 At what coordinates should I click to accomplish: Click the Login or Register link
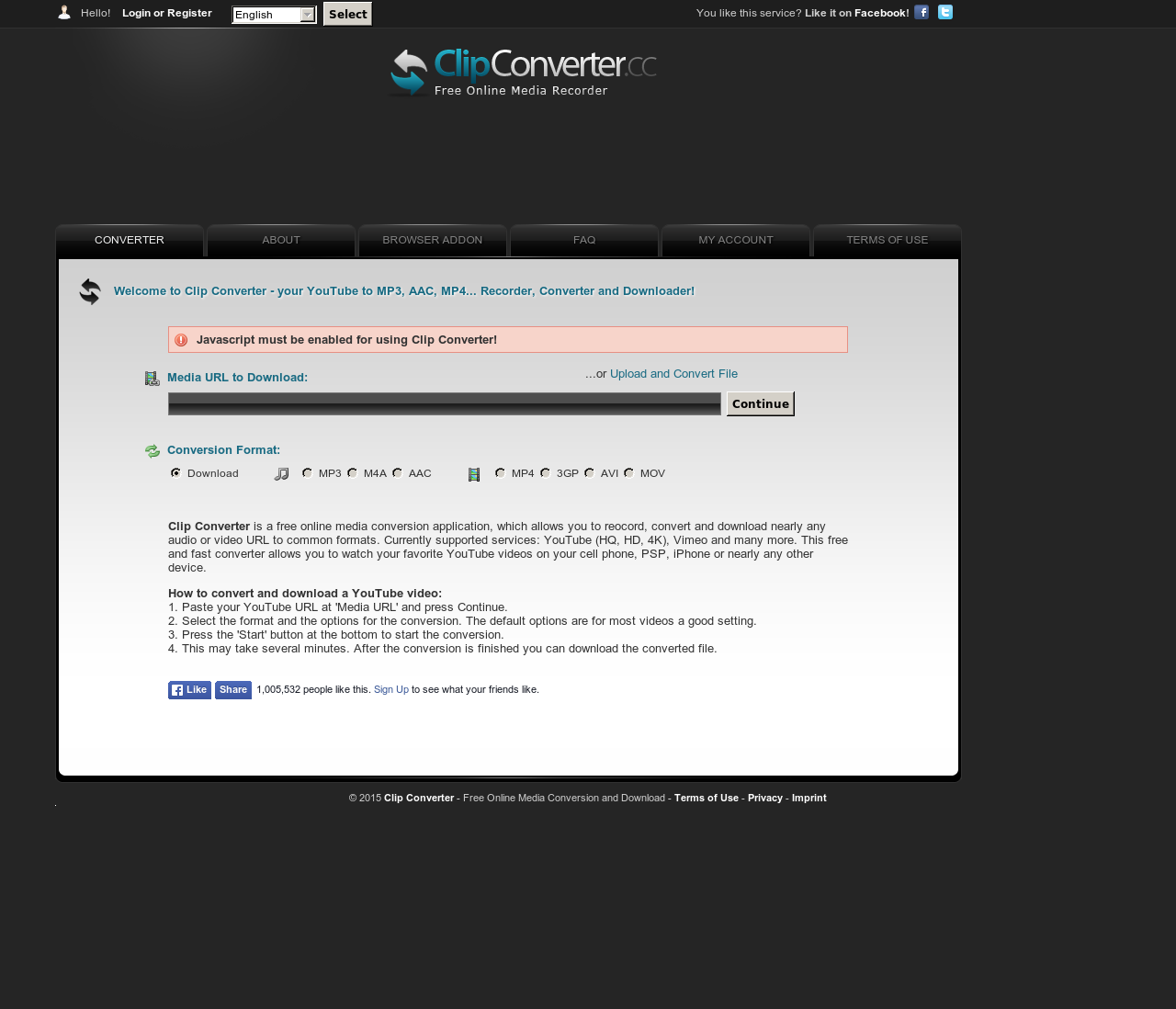167,13
